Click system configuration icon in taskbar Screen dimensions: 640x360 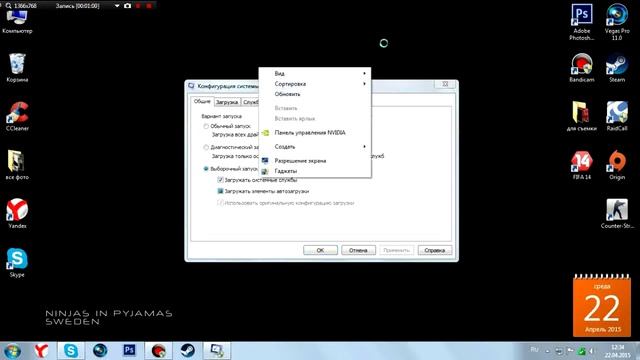click(217, 351)
